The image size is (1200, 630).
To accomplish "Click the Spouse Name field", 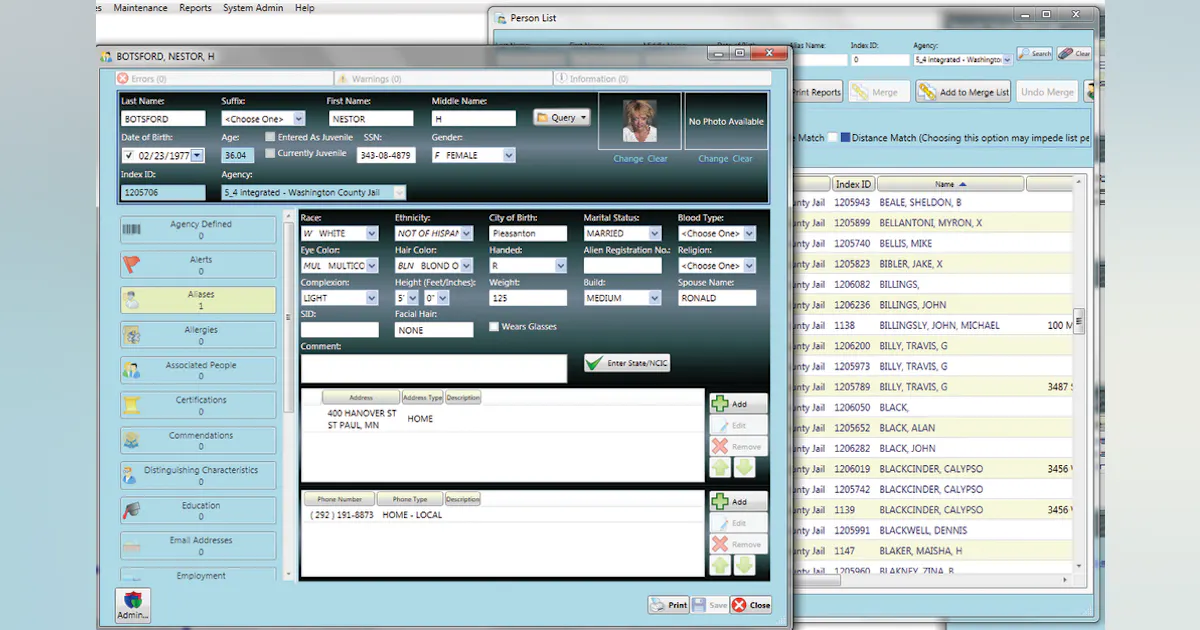I will pyautogui.click(x=717, y=298).
